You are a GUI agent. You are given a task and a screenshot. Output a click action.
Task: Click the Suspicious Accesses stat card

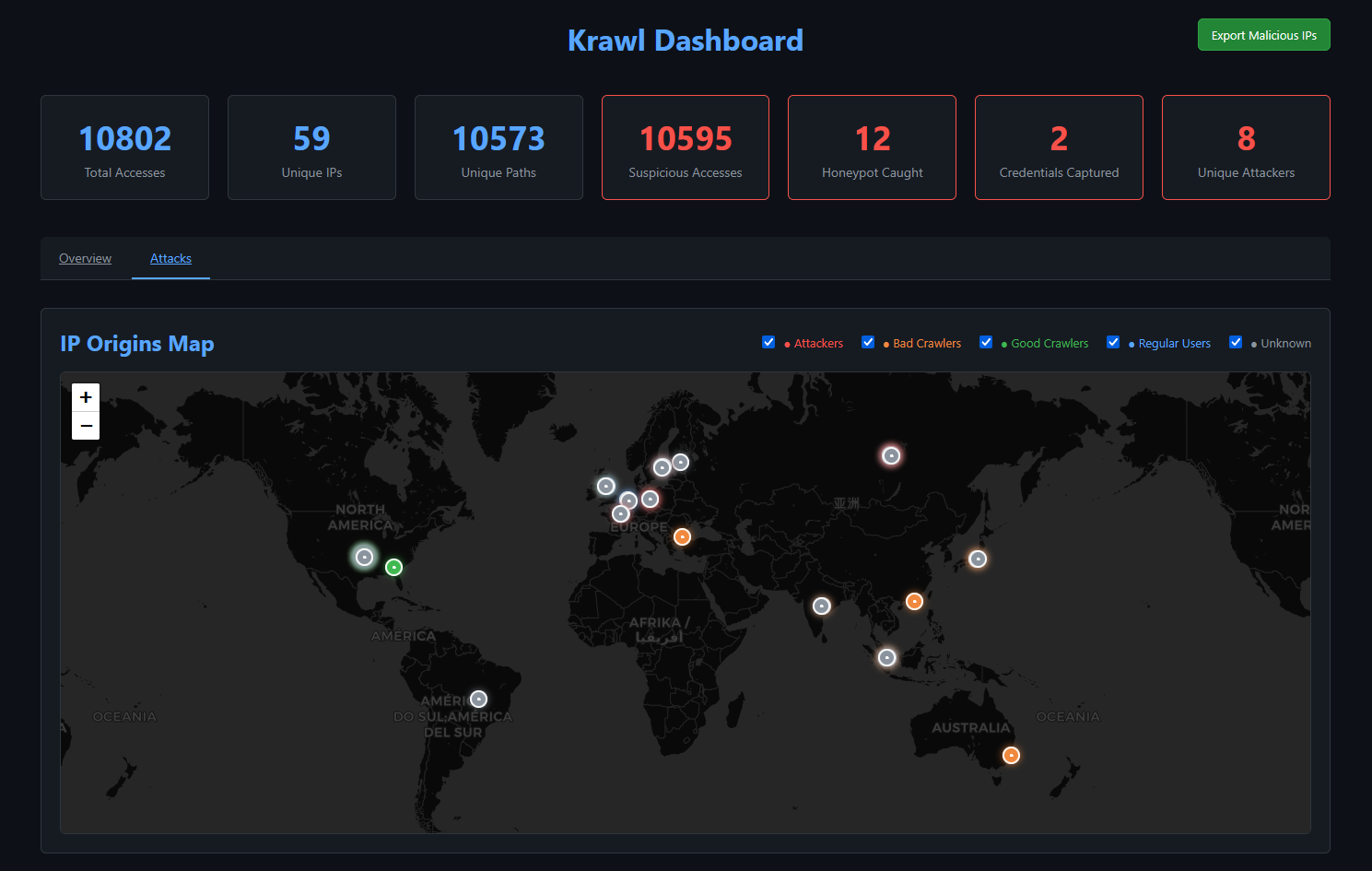(x=685, y=147)
